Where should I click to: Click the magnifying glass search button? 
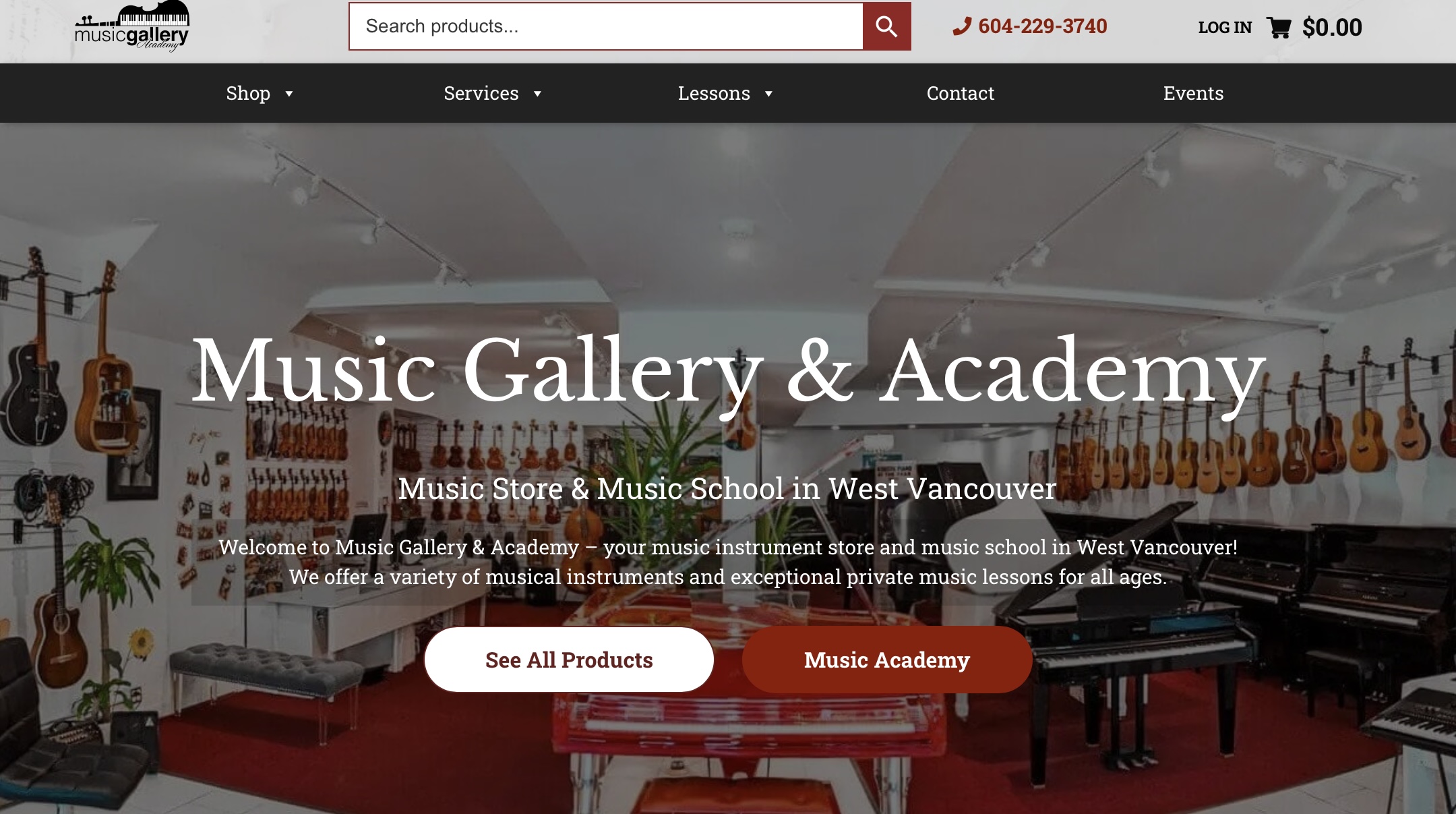[x=886, y=26]
